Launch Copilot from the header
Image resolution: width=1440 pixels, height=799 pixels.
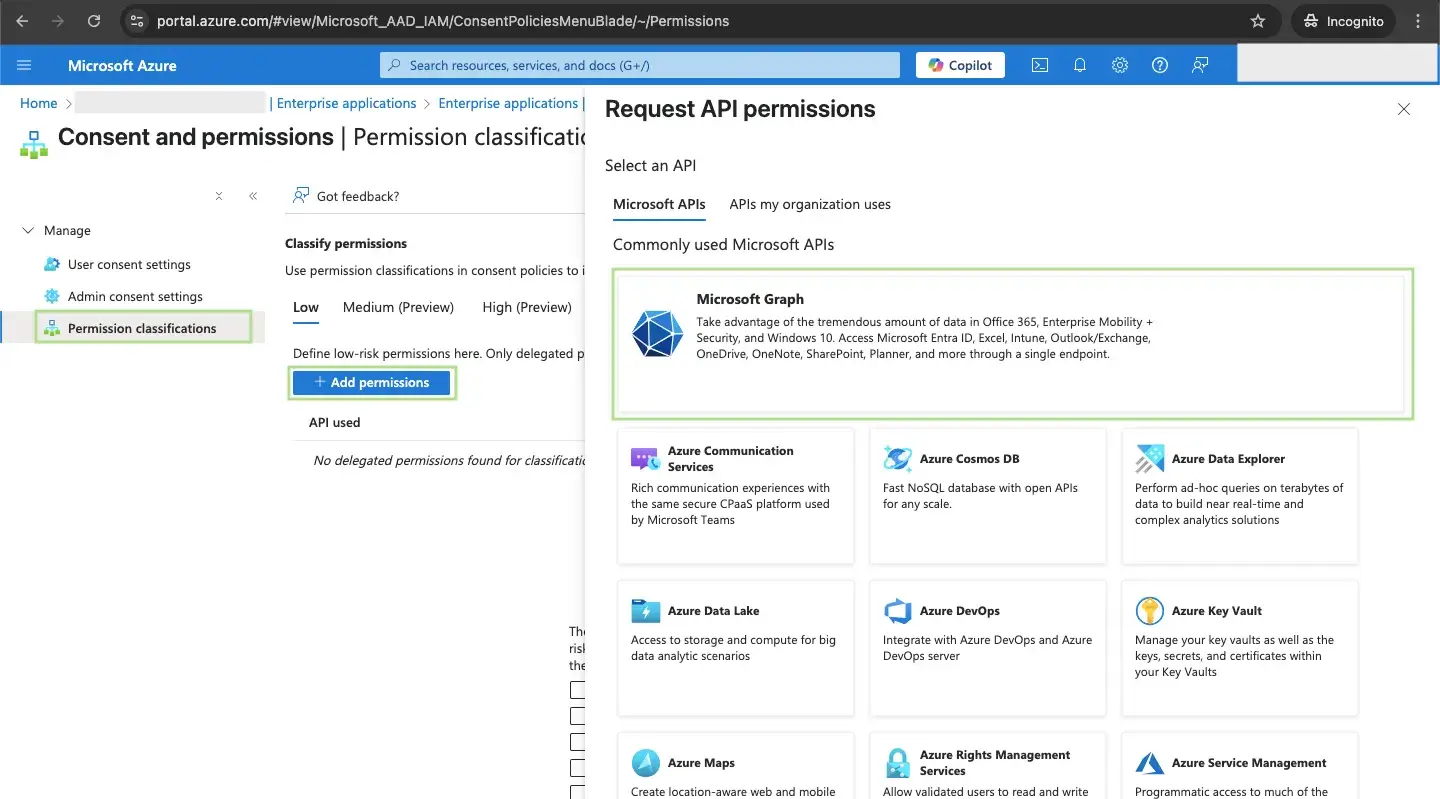point(960,65)
